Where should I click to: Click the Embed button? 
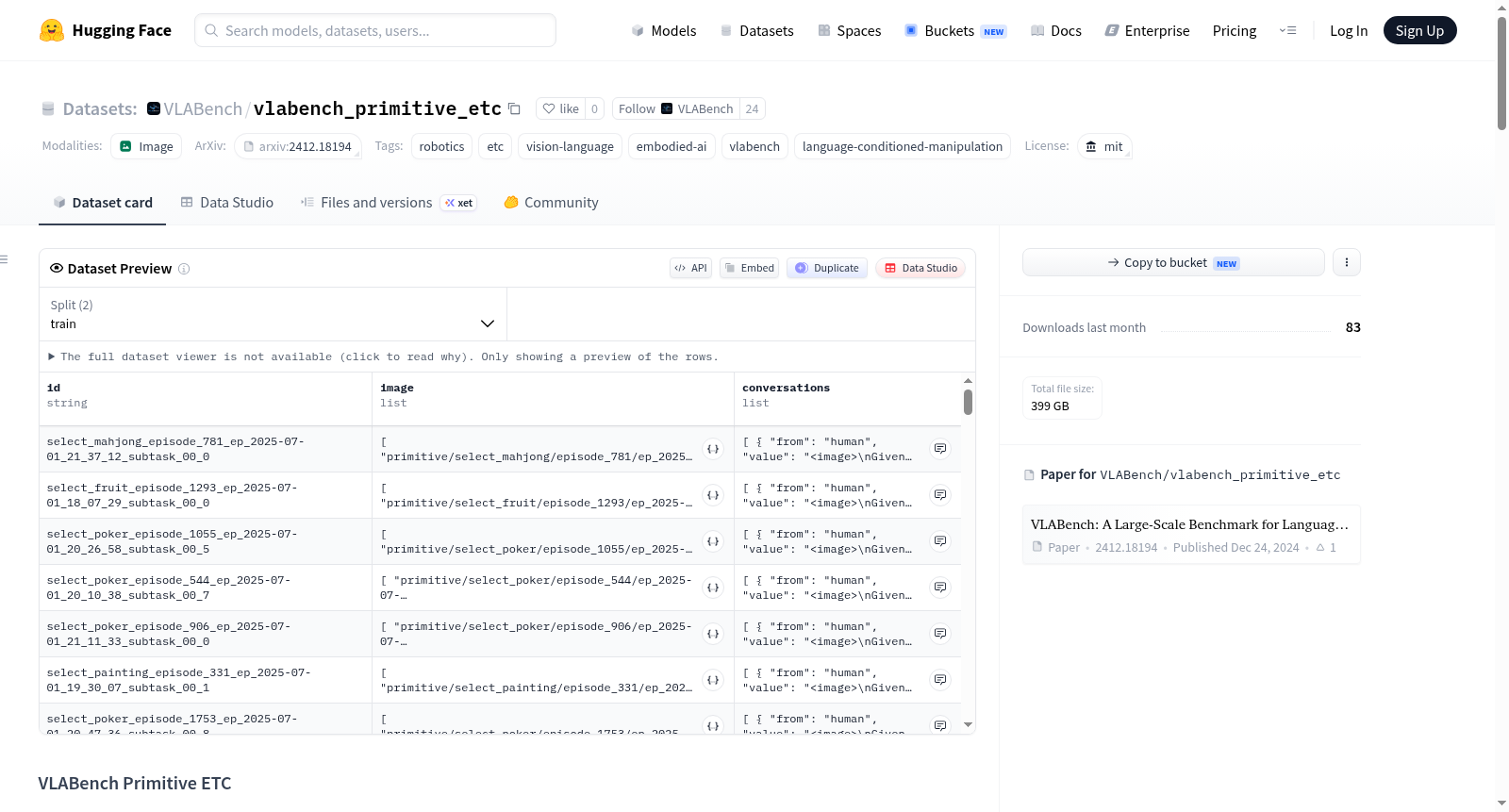(750, 268)
